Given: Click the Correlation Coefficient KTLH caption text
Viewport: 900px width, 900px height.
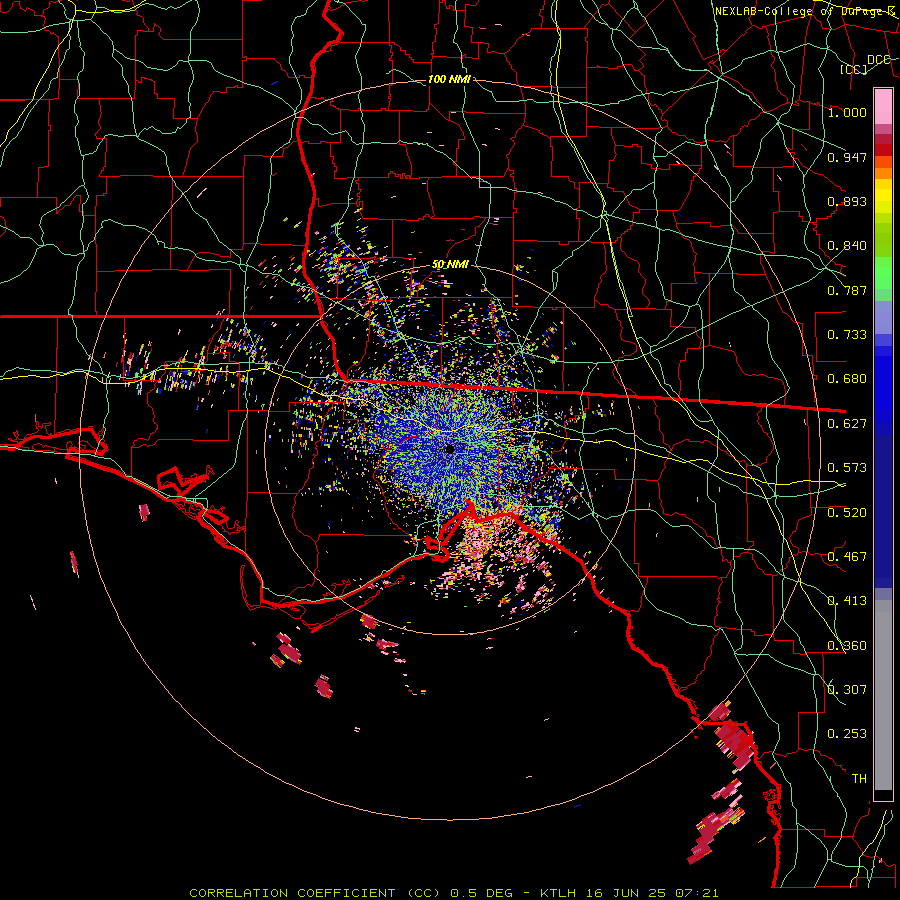Looking at the screenshot, I should (x=453, y=893).
